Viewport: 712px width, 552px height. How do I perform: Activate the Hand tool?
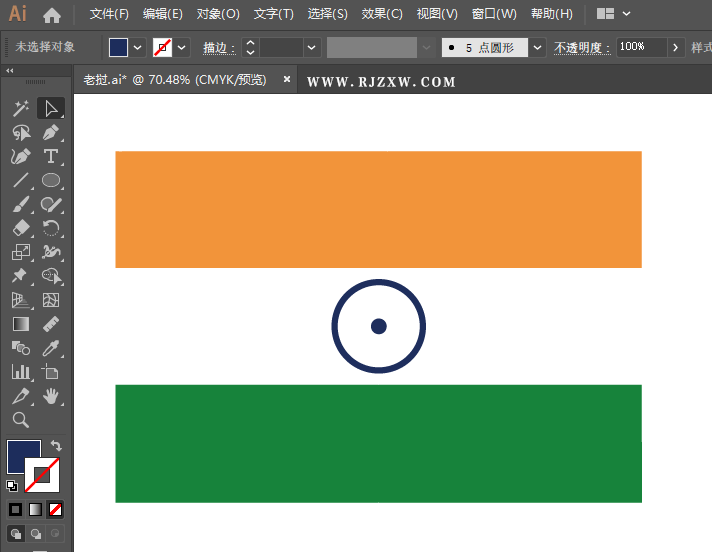point(51,396)
